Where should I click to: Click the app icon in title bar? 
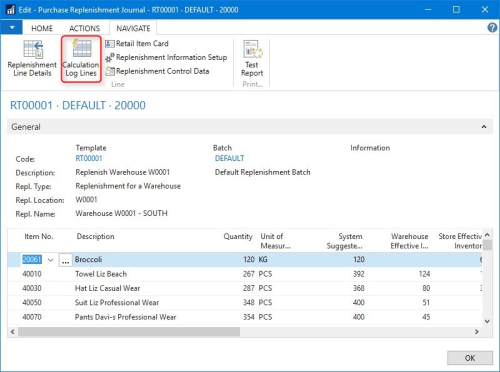point(10,10)
